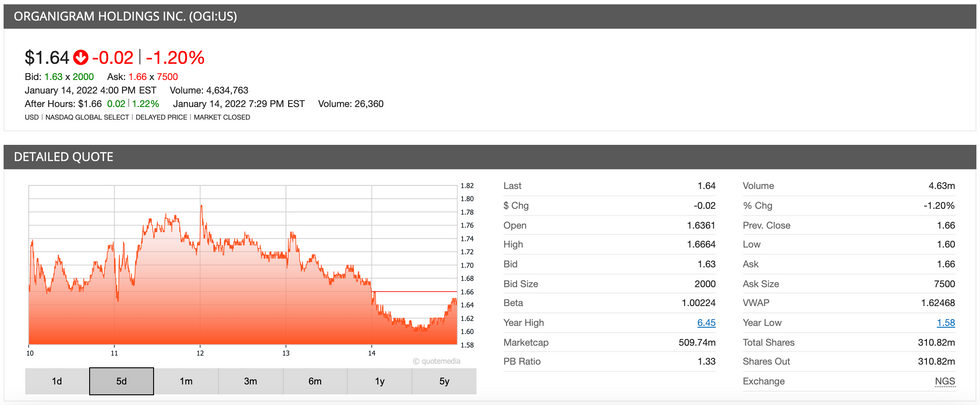
Task: Select the 5d chart range tab
Action: pyautogui.click(x=121, y=381)
